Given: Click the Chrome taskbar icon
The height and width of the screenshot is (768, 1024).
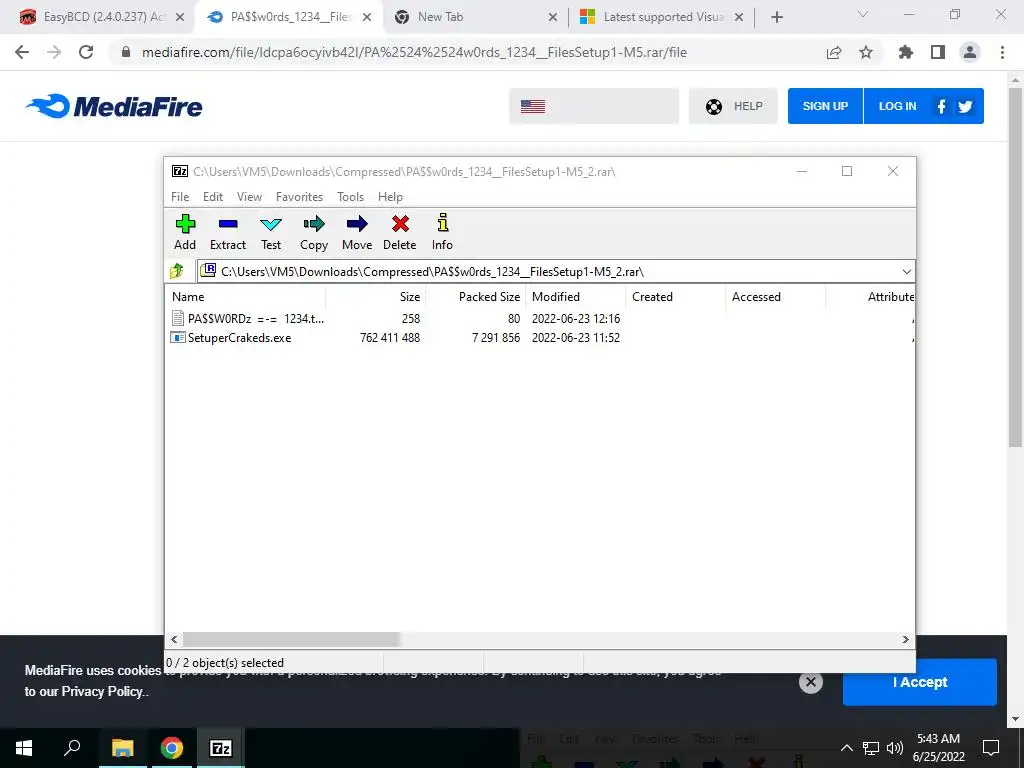Looking at the screenshot, I should 172,748.
